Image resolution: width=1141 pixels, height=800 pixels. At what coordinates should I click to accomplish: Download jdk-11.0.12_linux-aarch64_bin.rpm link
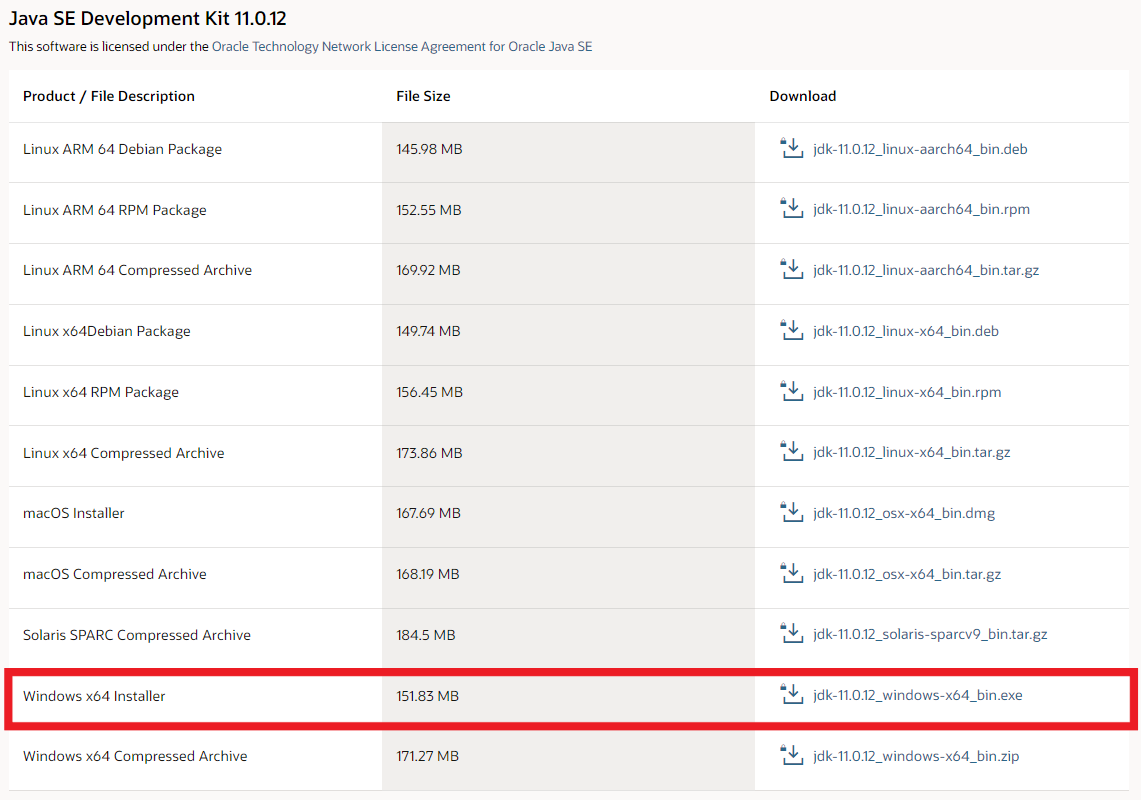921,210
